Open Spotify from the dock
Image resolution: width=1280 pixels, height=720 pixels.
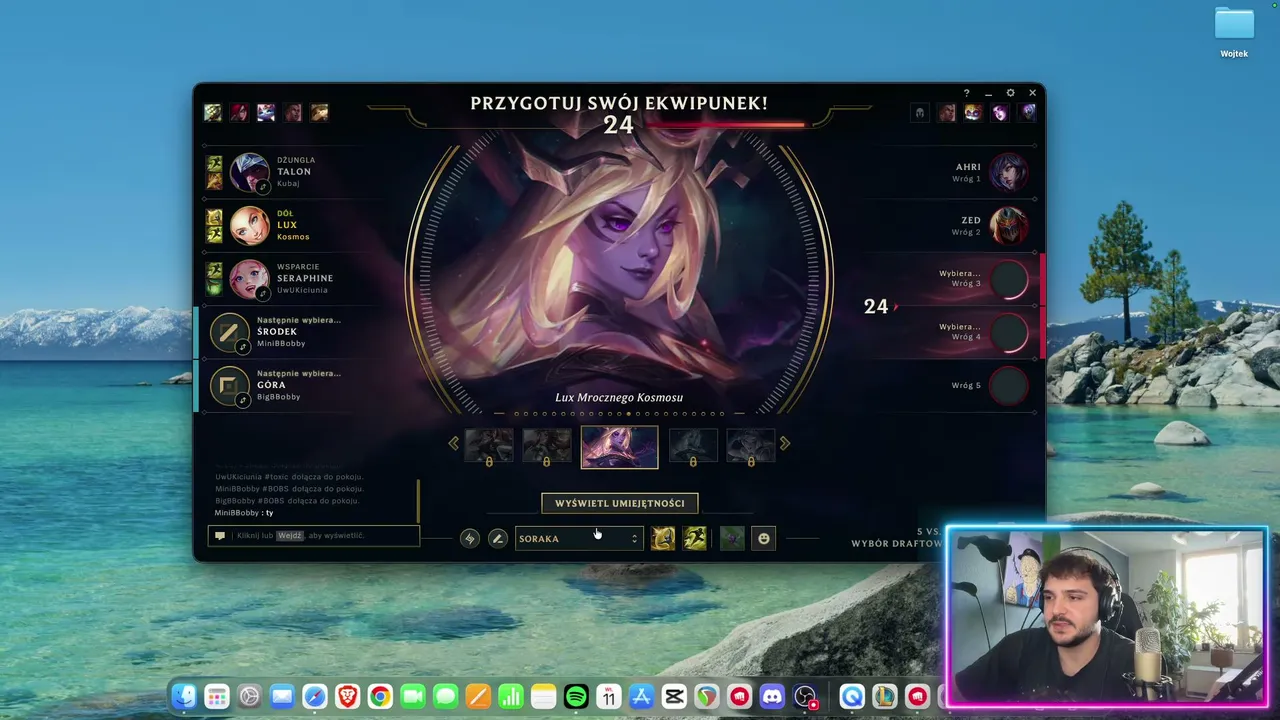576,696
